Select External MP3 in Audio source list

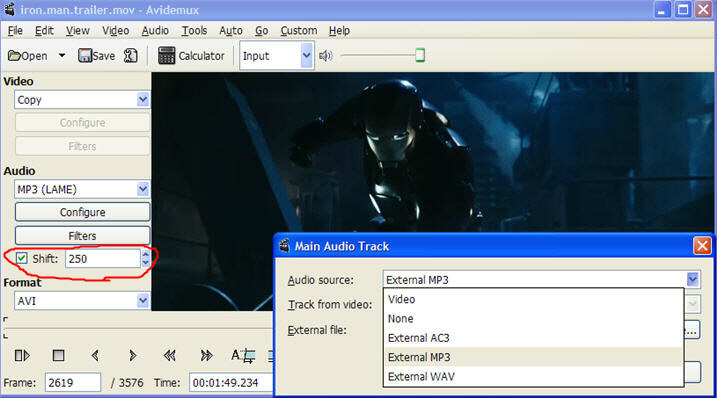(533, 357)
